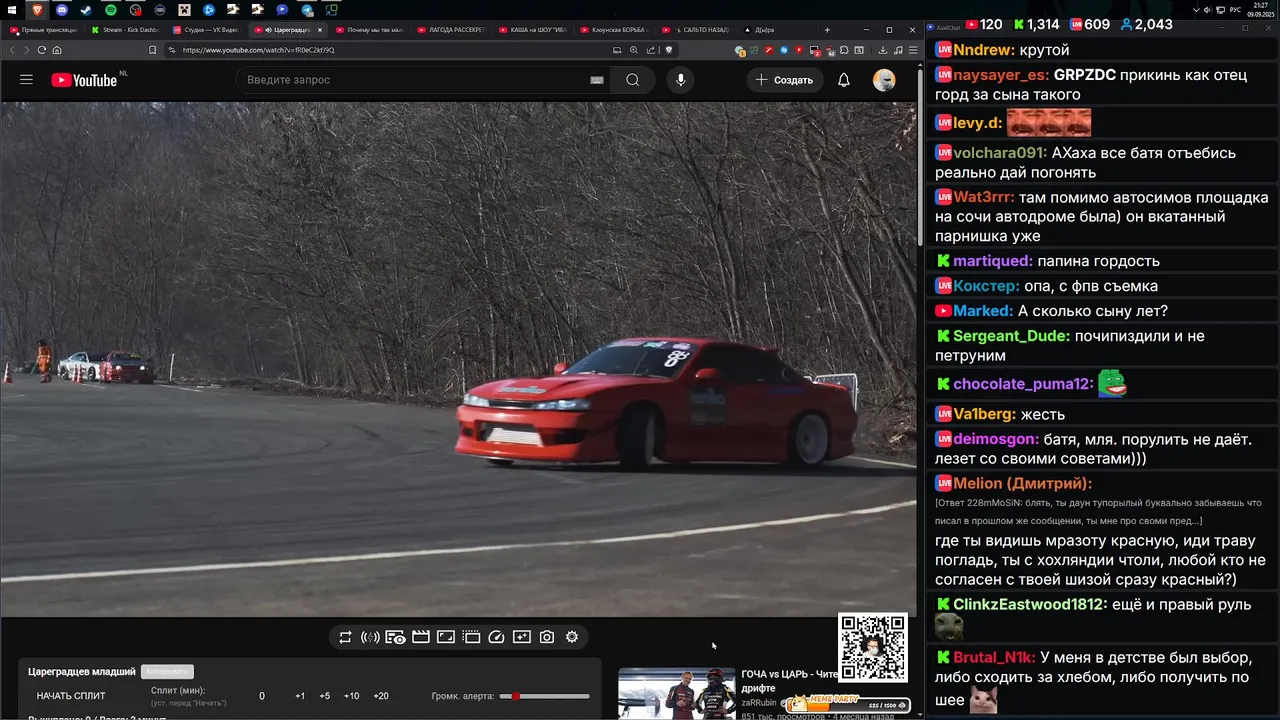The image size is (1280, 720).
Task: Open enhancer settings gear icon
Action: (572, 637)
